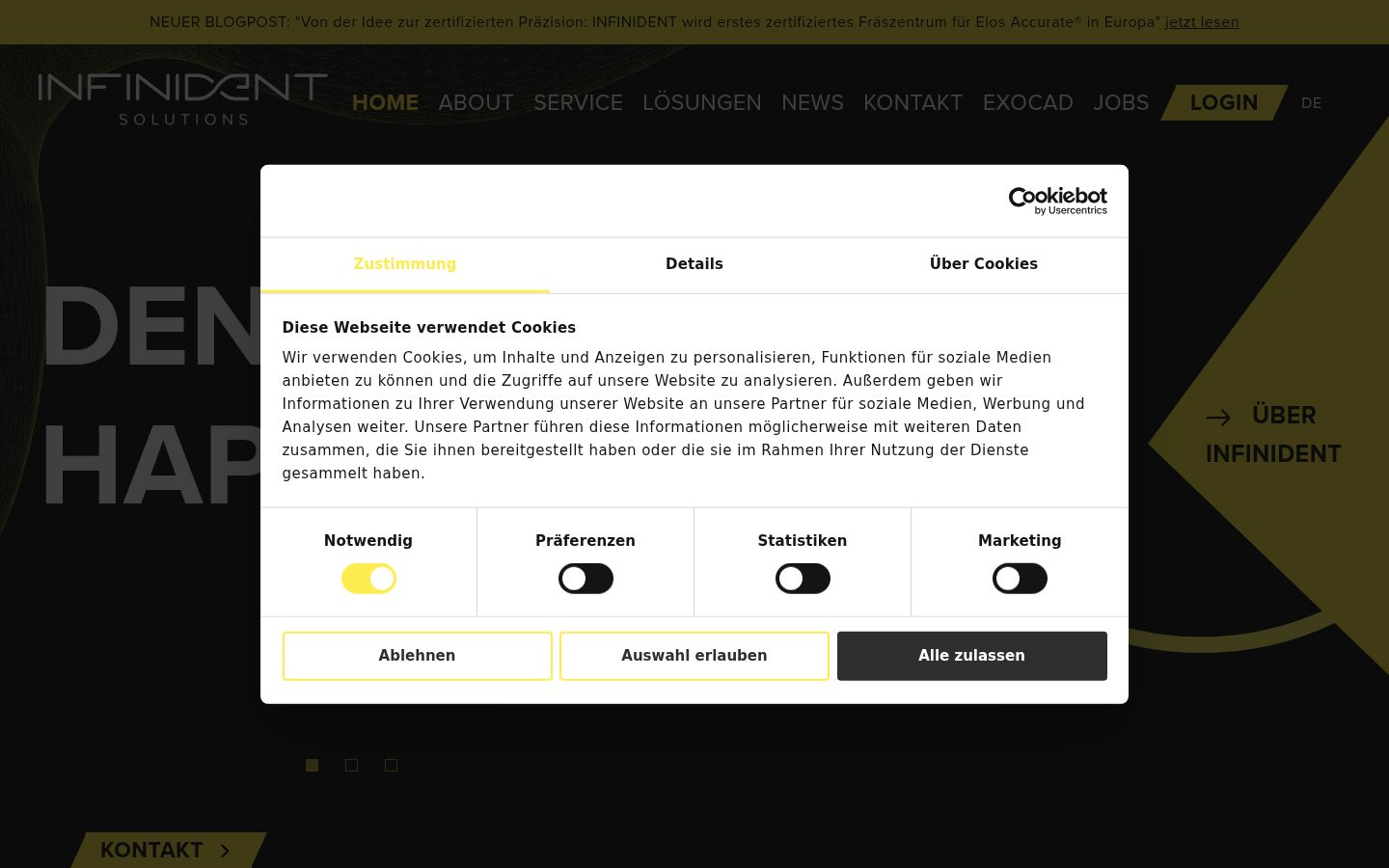Image resolution: width=1389 pixels, height=868 pixels.
Task: Select LÖSUNGEN in the navigation bar
Action: click(702, 102)
